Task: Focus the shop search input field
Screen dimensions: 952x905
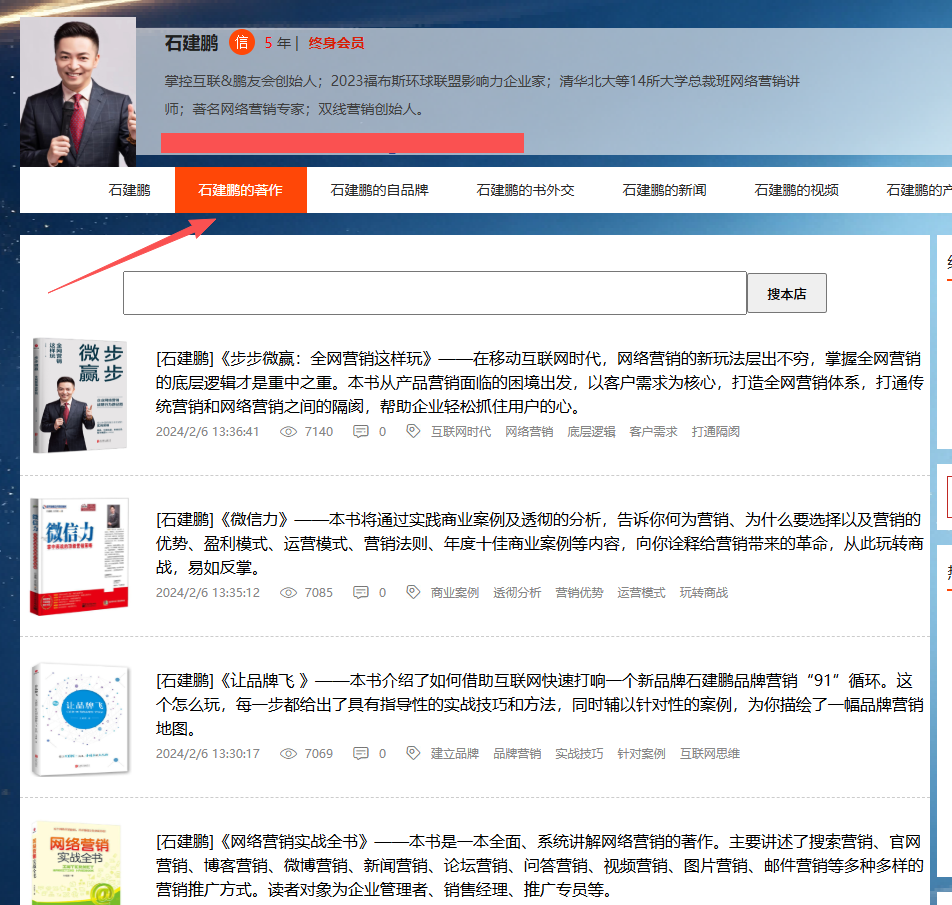Action: (435, 293)
